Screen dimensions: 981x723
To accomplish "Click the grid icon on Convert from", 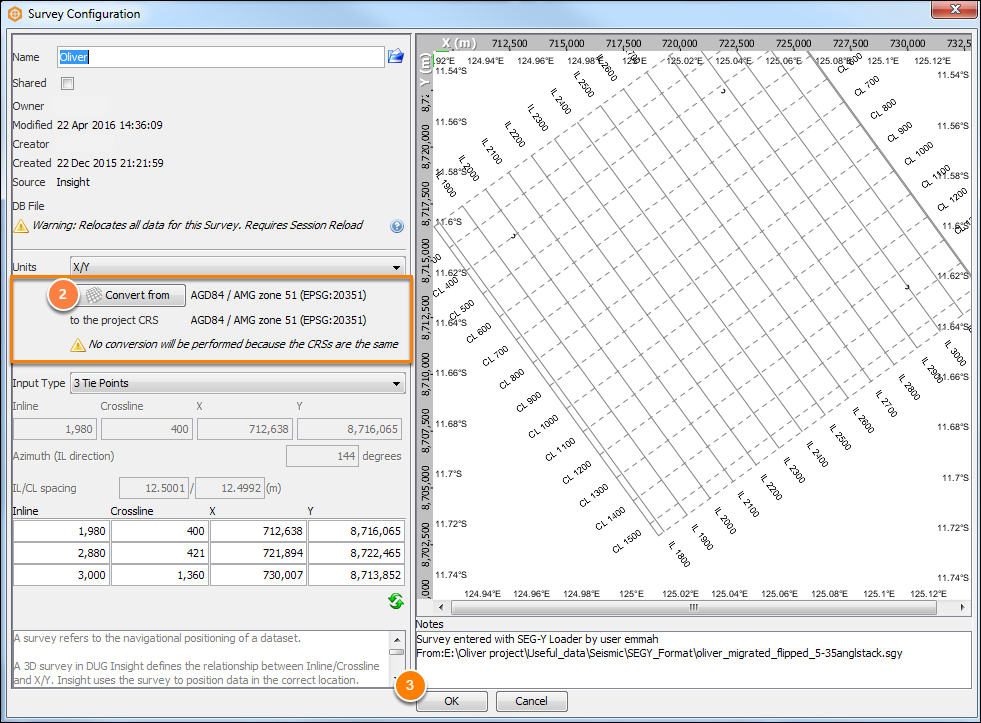I will click(94, 295).
